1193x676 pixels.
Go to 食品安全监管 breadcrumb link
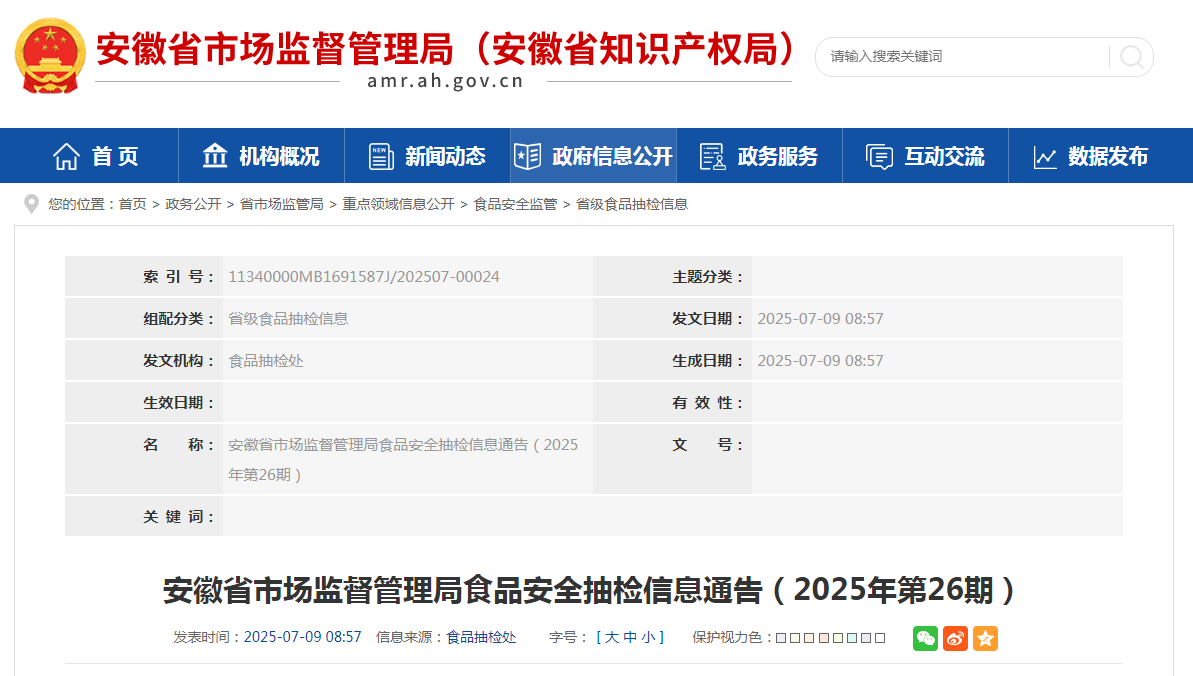click(515, 204)
